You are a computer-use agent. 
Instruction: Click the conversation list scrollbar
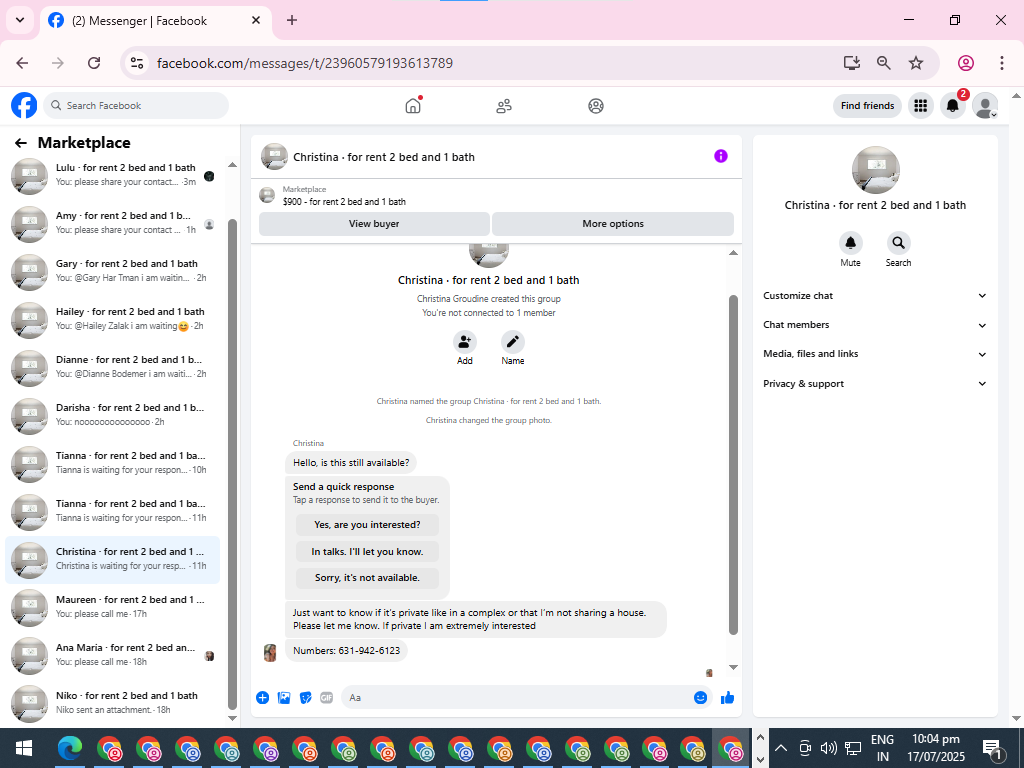coord(232,464)
